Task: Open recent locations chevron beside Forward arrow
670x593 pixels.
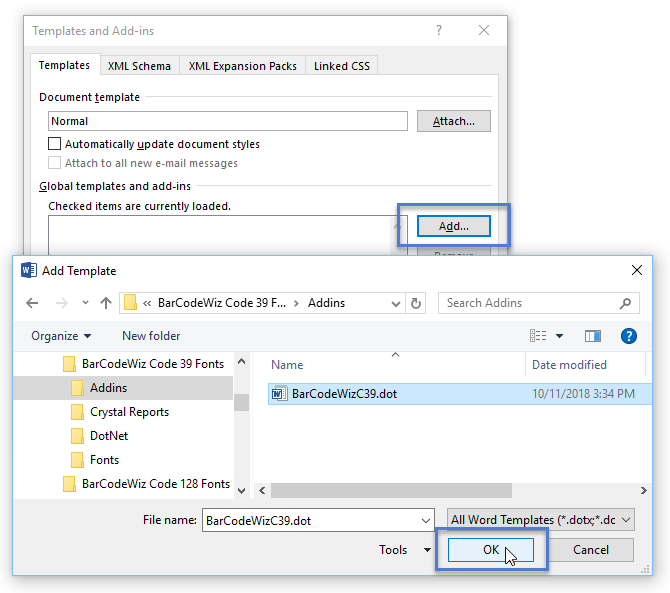Action: pos(85,302)
